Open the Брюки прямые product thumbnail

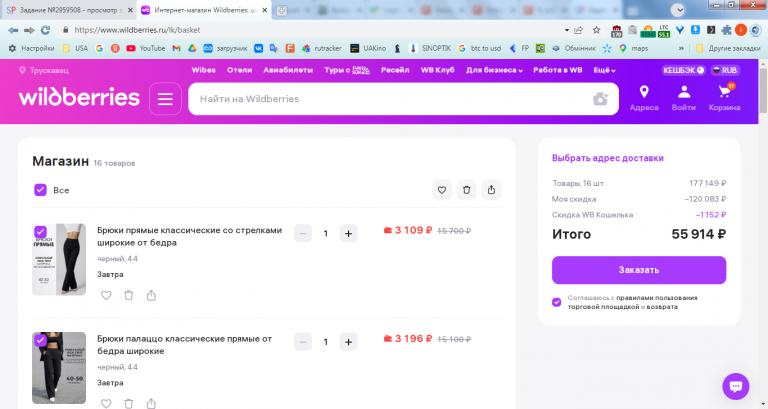(59, 260)
